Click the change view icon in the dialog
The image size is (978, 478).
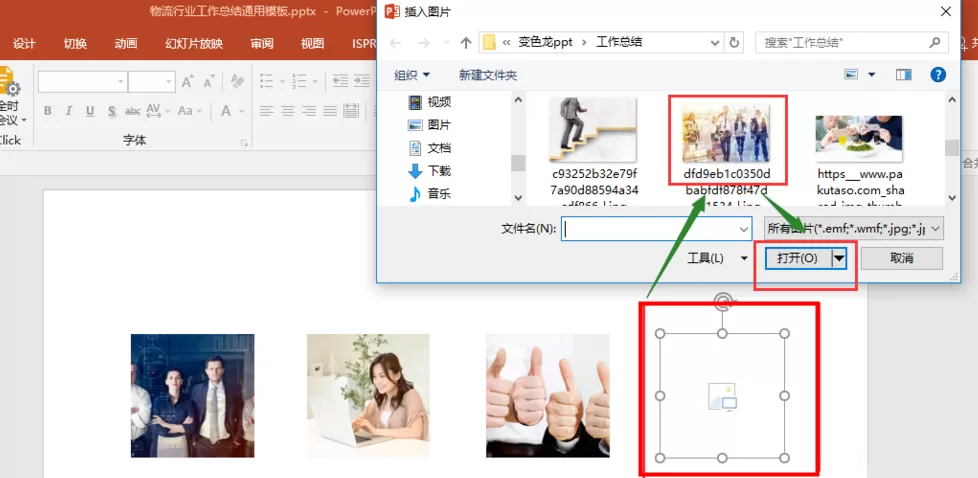click(x=851, y=75)
